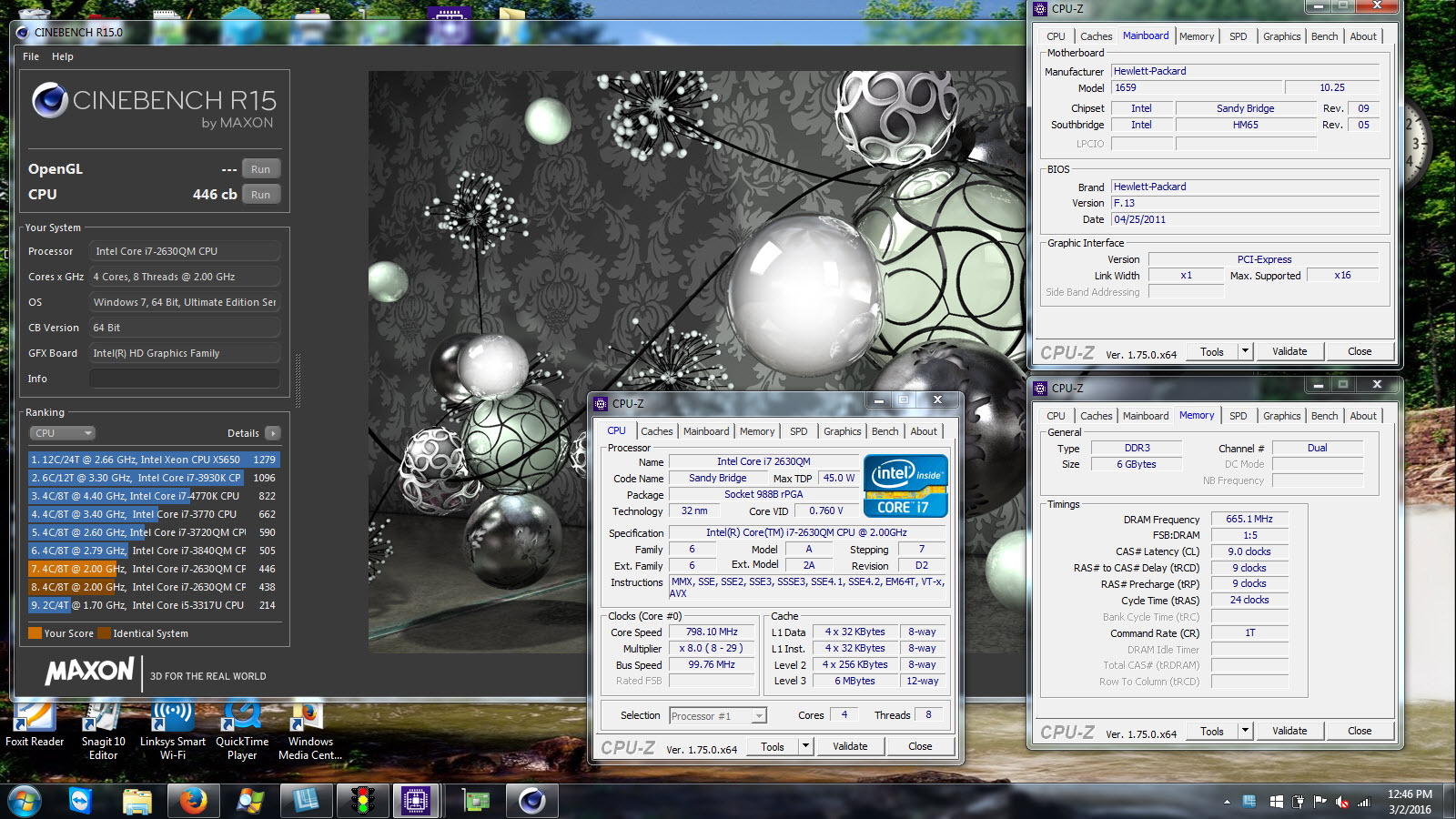Viewport: 1456px width, 819px height.
Task: Click the white Windows logo tray icon
Action: click(1276, 802)
